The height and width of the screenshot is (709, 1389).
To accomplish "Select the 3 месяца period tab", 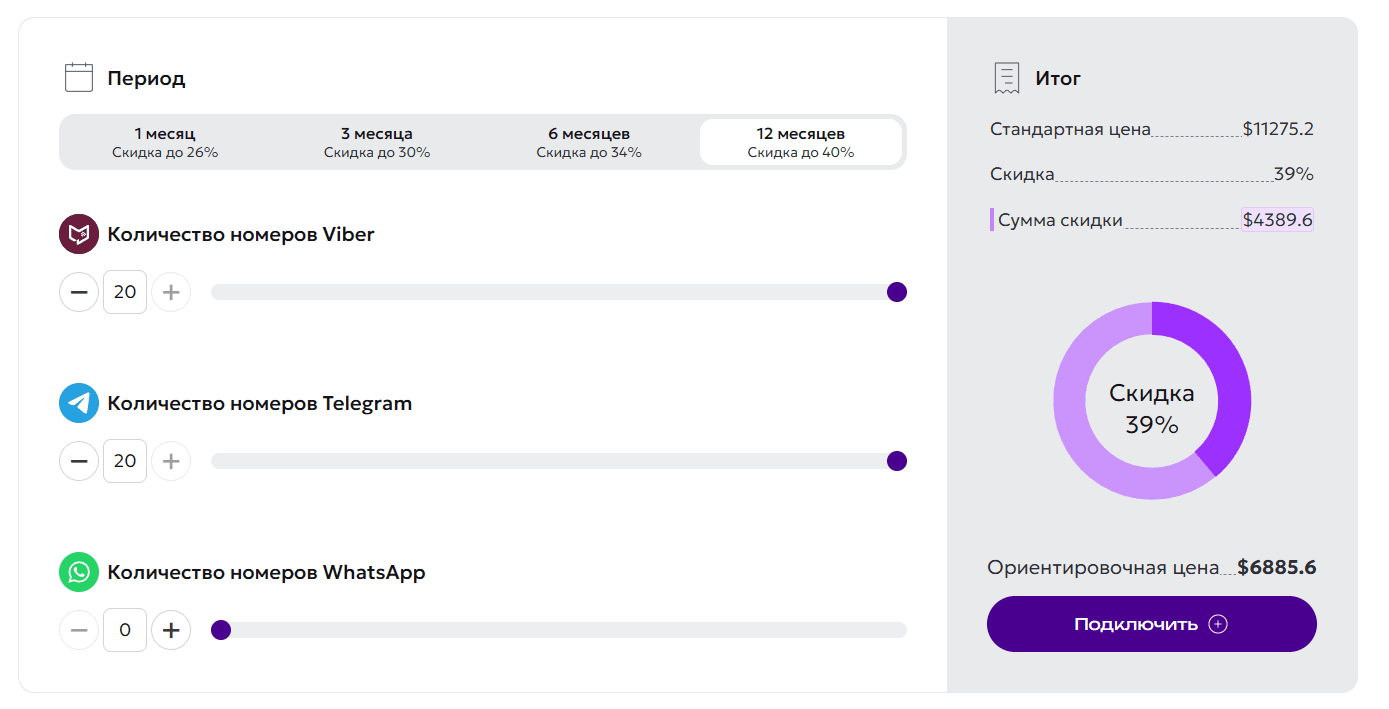I will (x=377, y=142).
